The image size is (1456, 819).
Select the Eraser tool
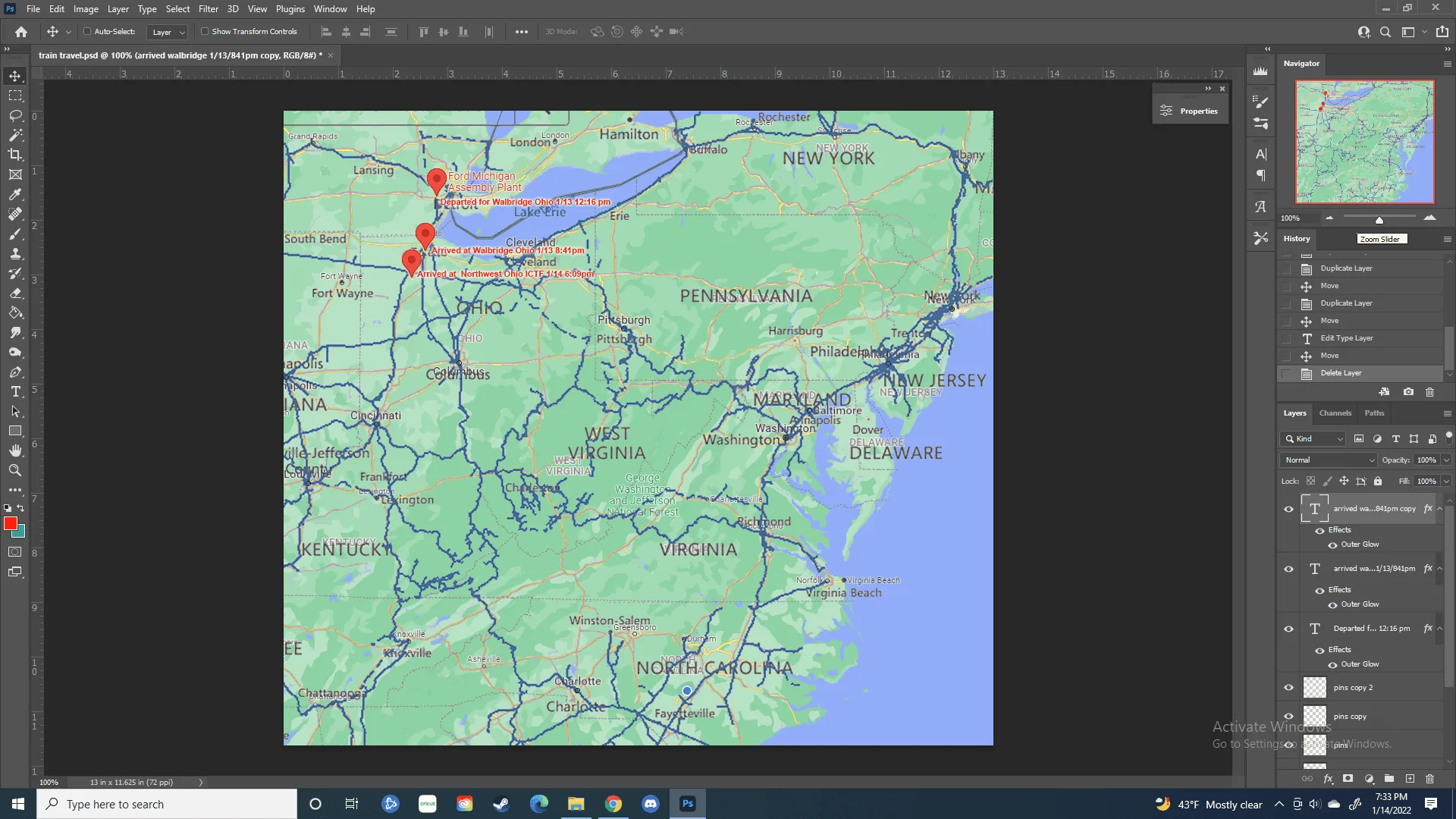15,293
